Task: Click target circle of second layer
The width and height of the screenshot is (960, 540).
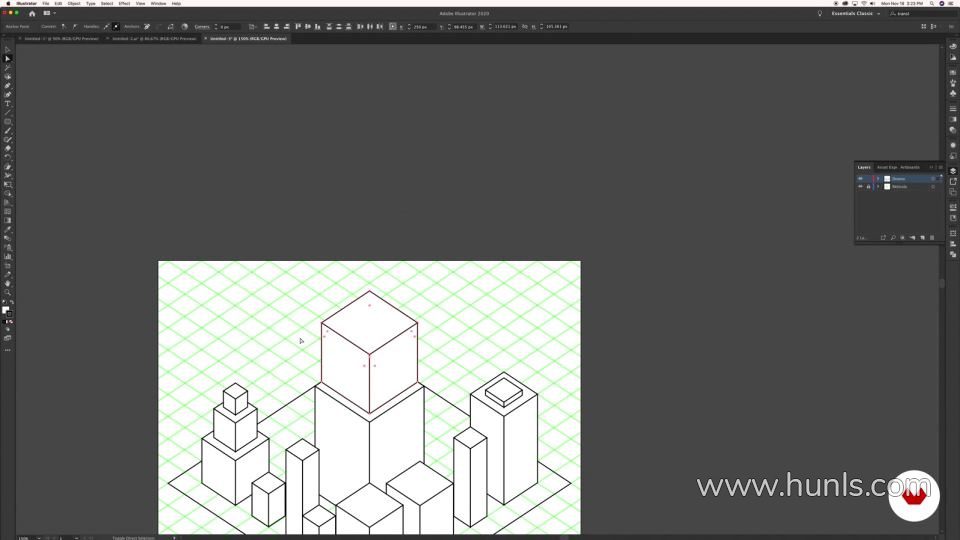Action: tap(933, 187)
